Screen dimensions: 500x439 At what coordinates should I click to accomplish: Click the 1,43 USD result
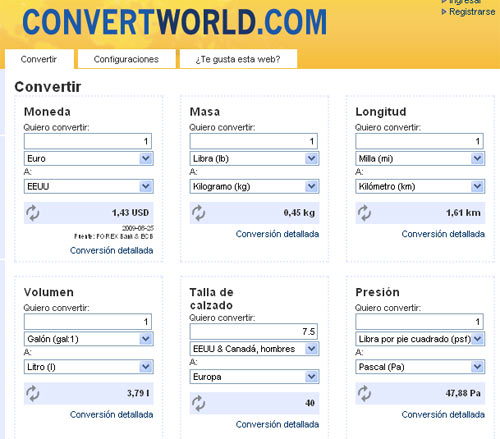point(130,213)
